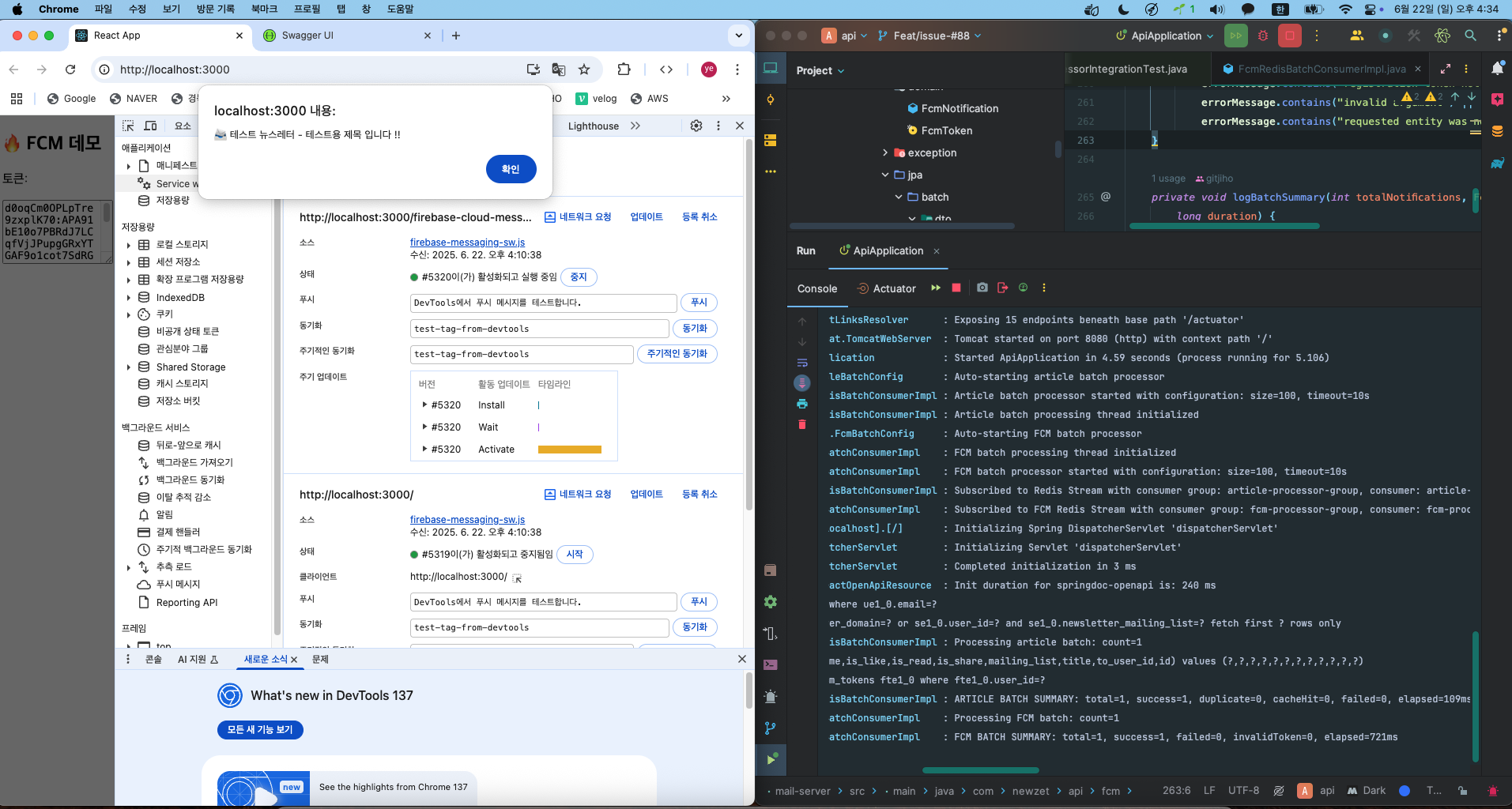Rerun the app from the Run panel toolbar
Image resolution: width=1512 pixels, height=809 pixels.
(936, 288)
